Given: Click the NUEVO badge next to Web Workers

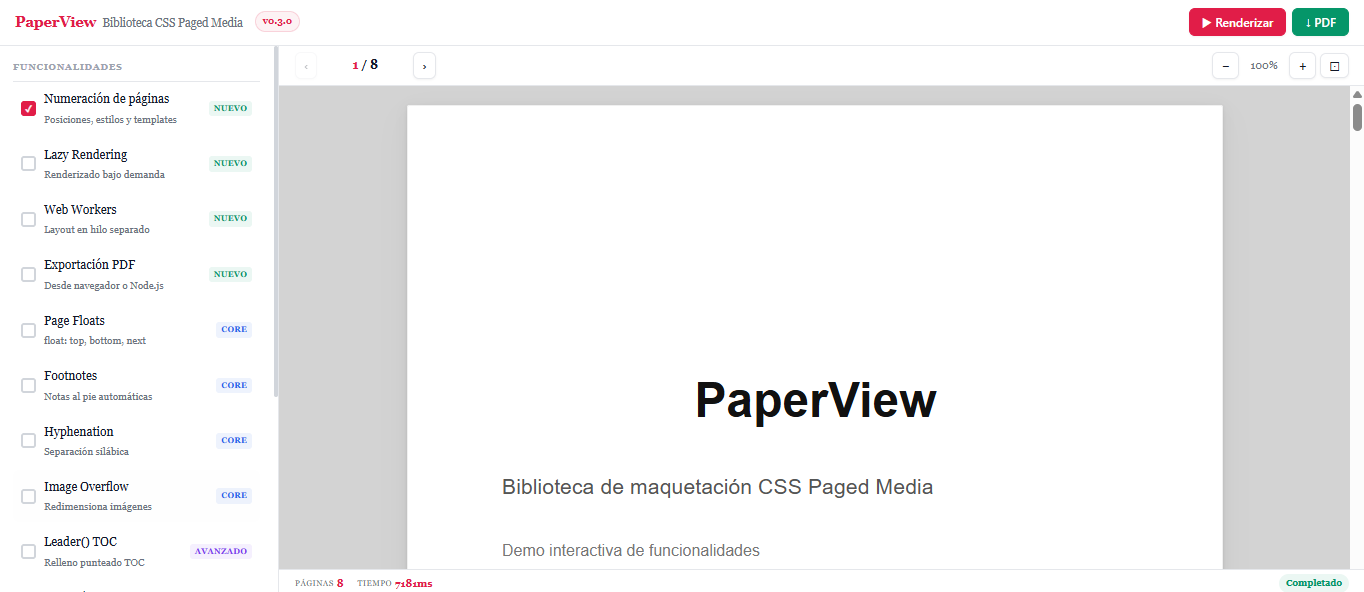Looking at the screenshot, I should tap(230, 218).
